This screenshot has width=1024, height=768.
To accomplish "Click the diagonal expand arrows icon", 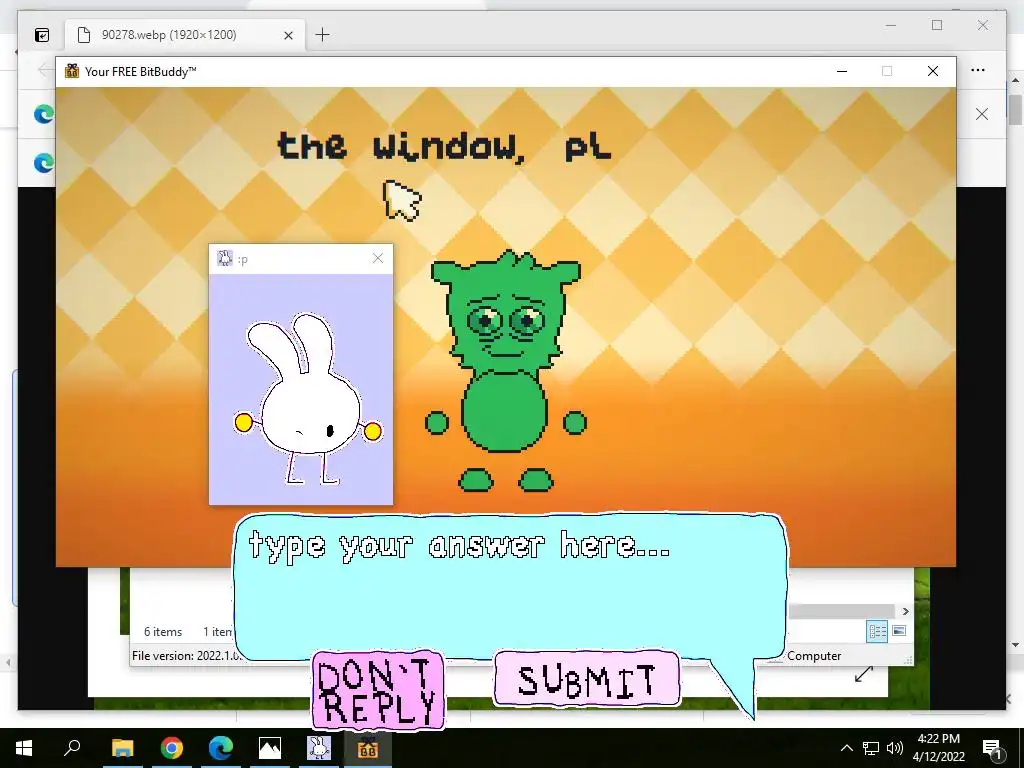I will pyautogui.click(x=864, y=674).
